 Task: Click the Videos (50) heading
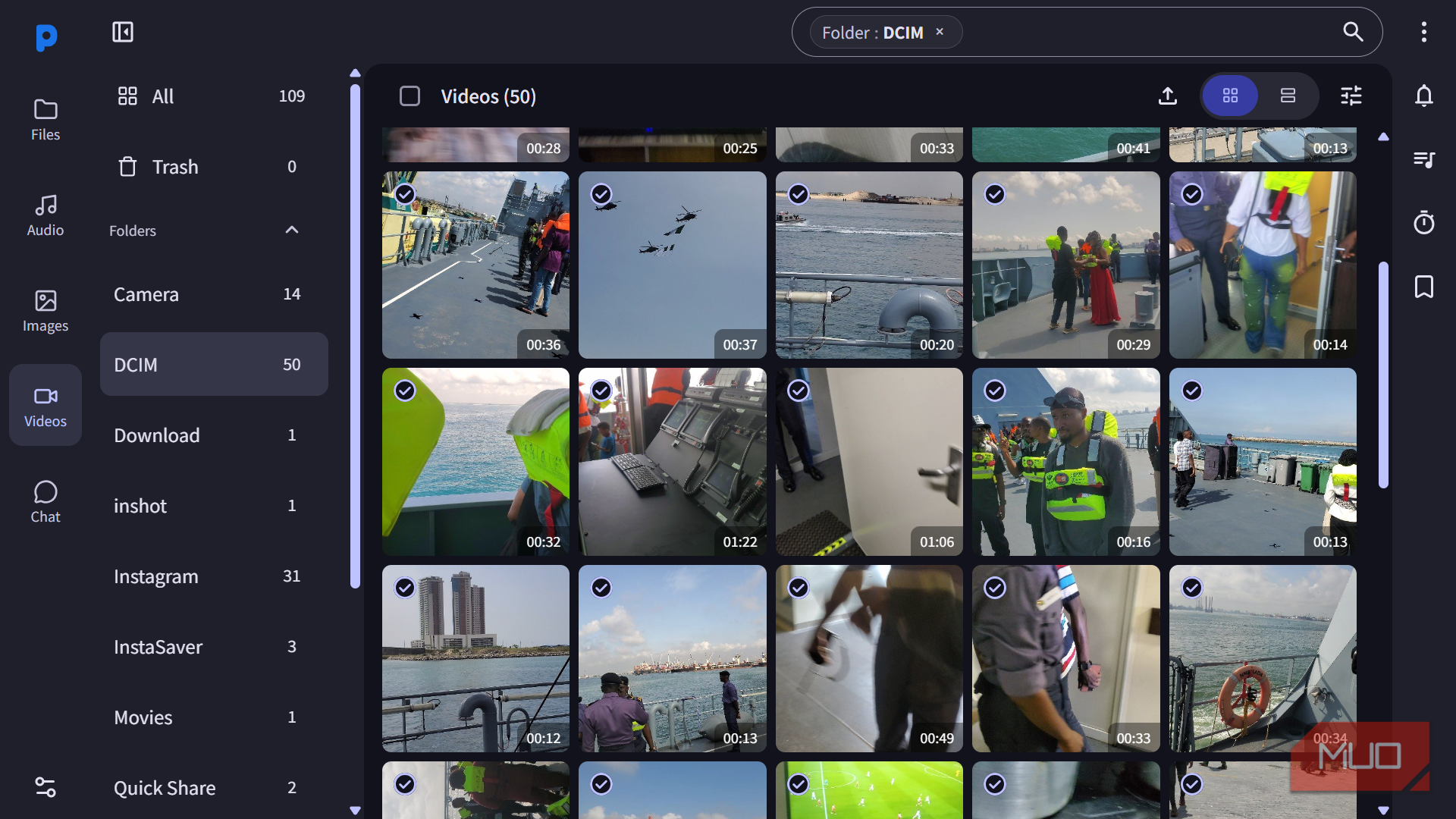pyautogui.click(x=488, y=96)
